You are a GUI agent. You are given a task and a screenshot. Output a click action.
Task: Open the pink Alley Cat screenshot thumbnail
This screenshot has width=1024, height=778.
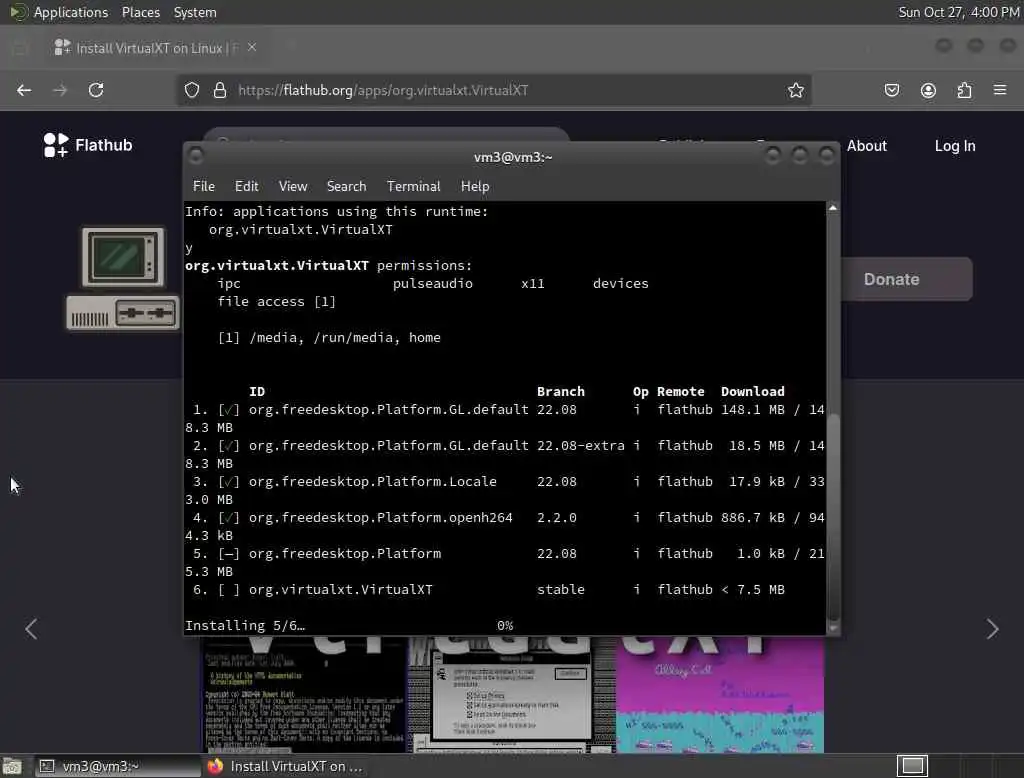(x=720, y=694)
